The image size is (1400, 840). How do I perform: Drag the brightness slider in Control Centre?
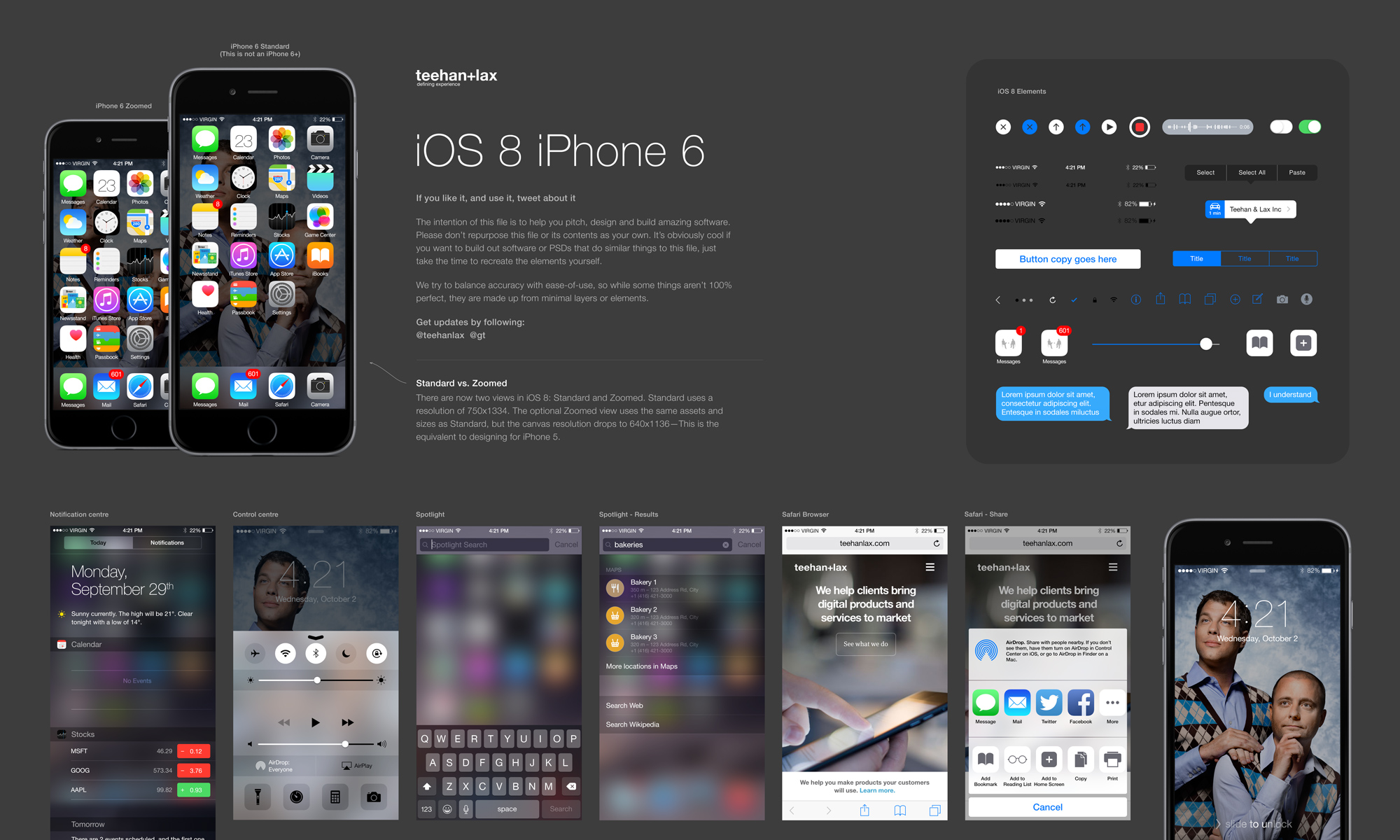[316, 683]
